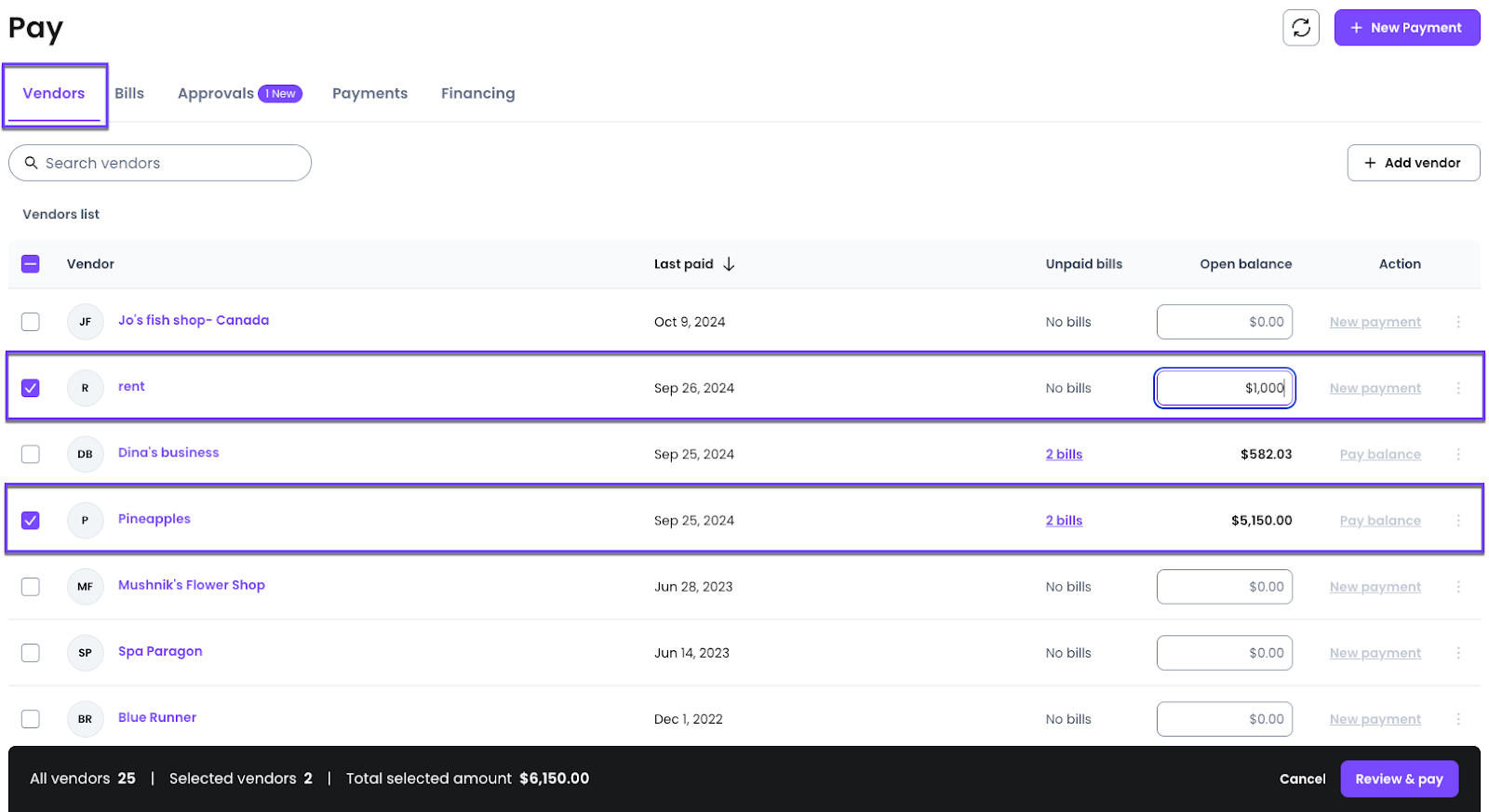Click Blue Runner open balance field
1489x812 pixels.
pos(1225,719)
